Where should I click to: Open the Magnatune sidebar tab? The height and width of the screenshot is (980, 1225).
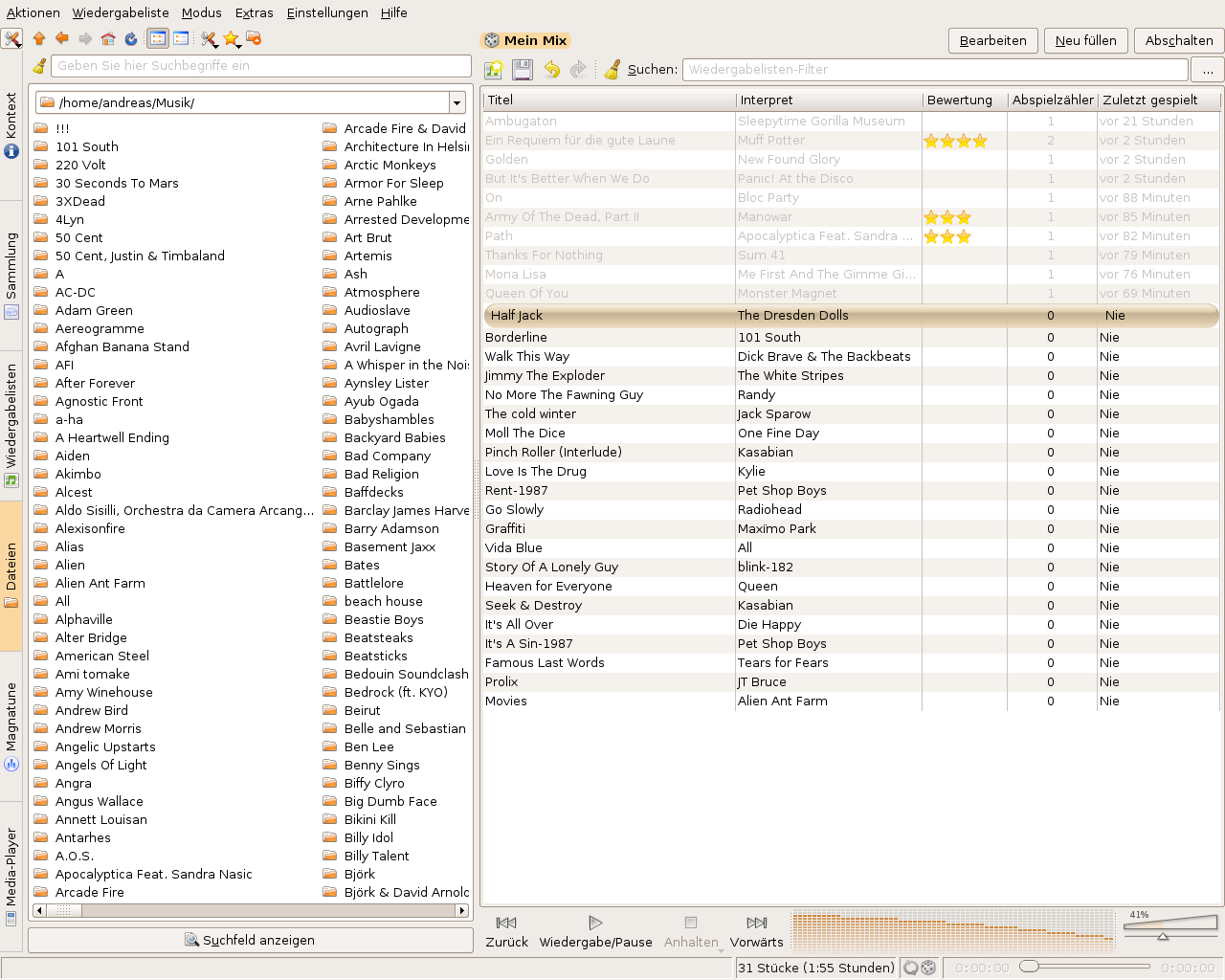(x=11, y=727)
